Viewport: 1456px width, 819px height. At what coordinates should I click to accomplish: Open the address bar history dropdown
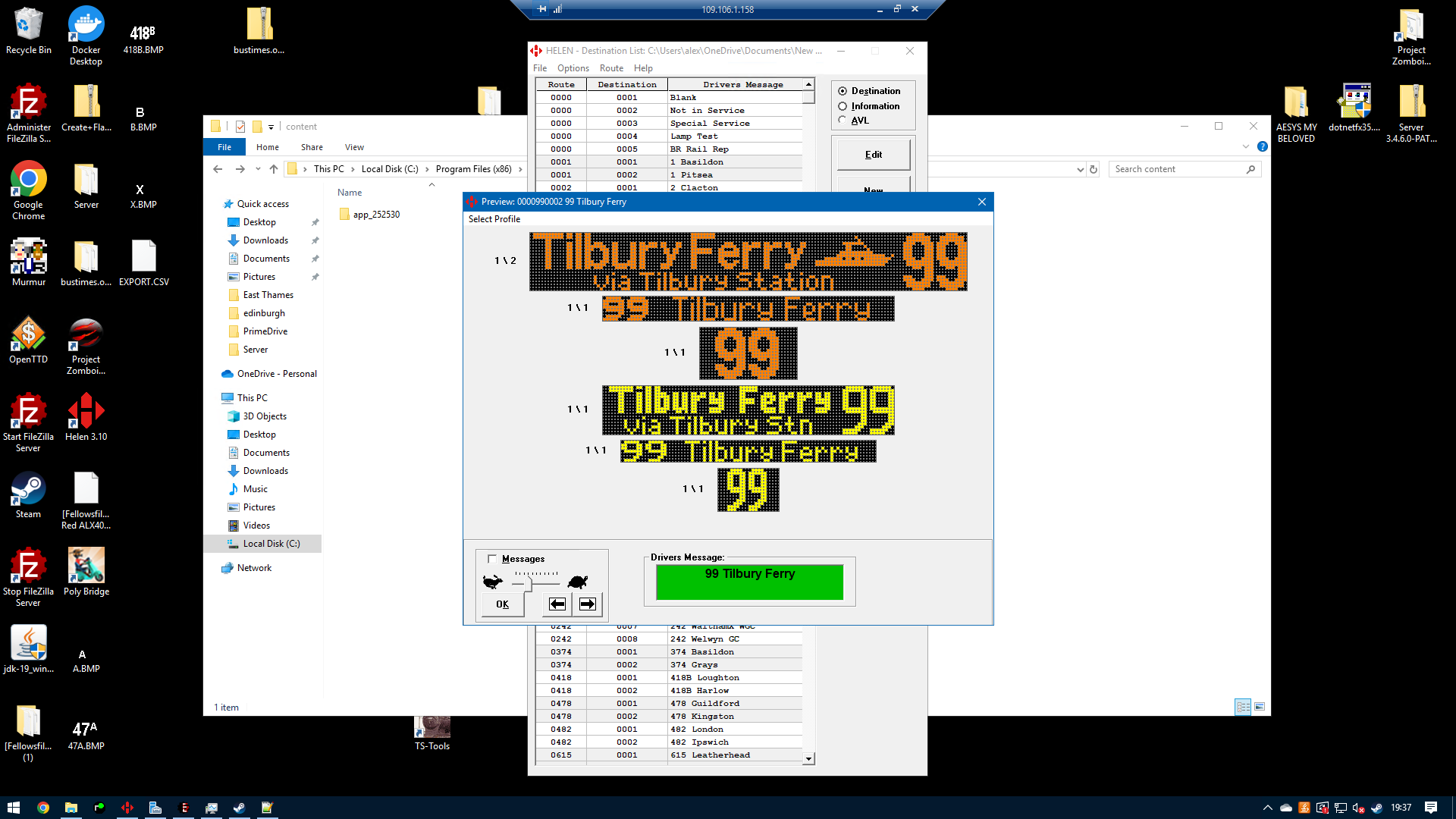click(1080, 170)
